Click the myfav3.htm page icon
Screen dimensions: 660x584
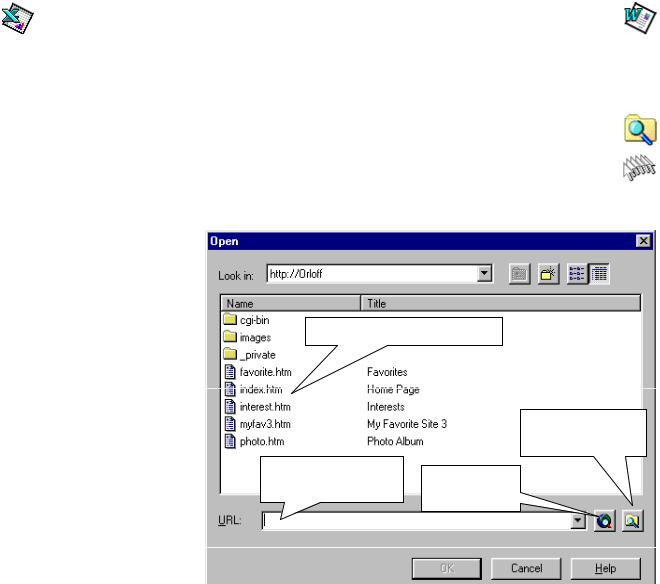(230, 424)
